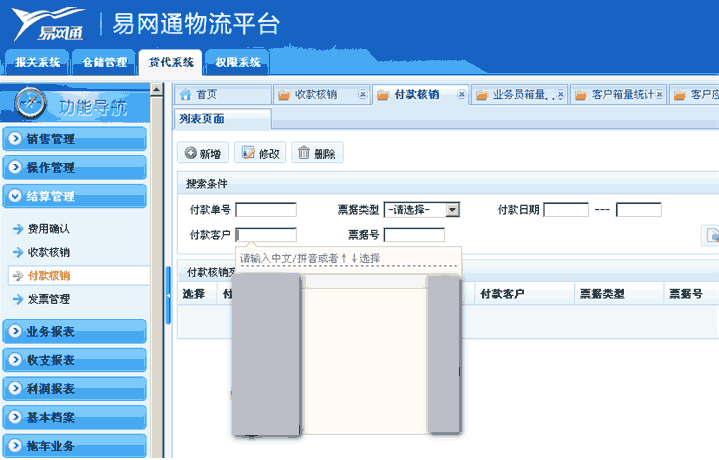Click the 新增 button
The width and height of the screenshot is (719, 460).
tap(203, 153)
